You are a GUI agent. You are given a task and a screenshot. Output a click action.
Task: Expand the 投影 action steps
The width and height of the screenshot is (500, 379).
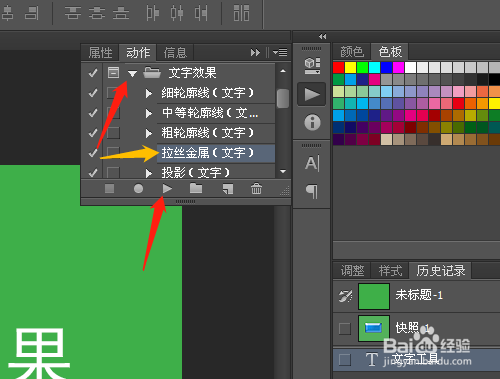coord(149,173)
